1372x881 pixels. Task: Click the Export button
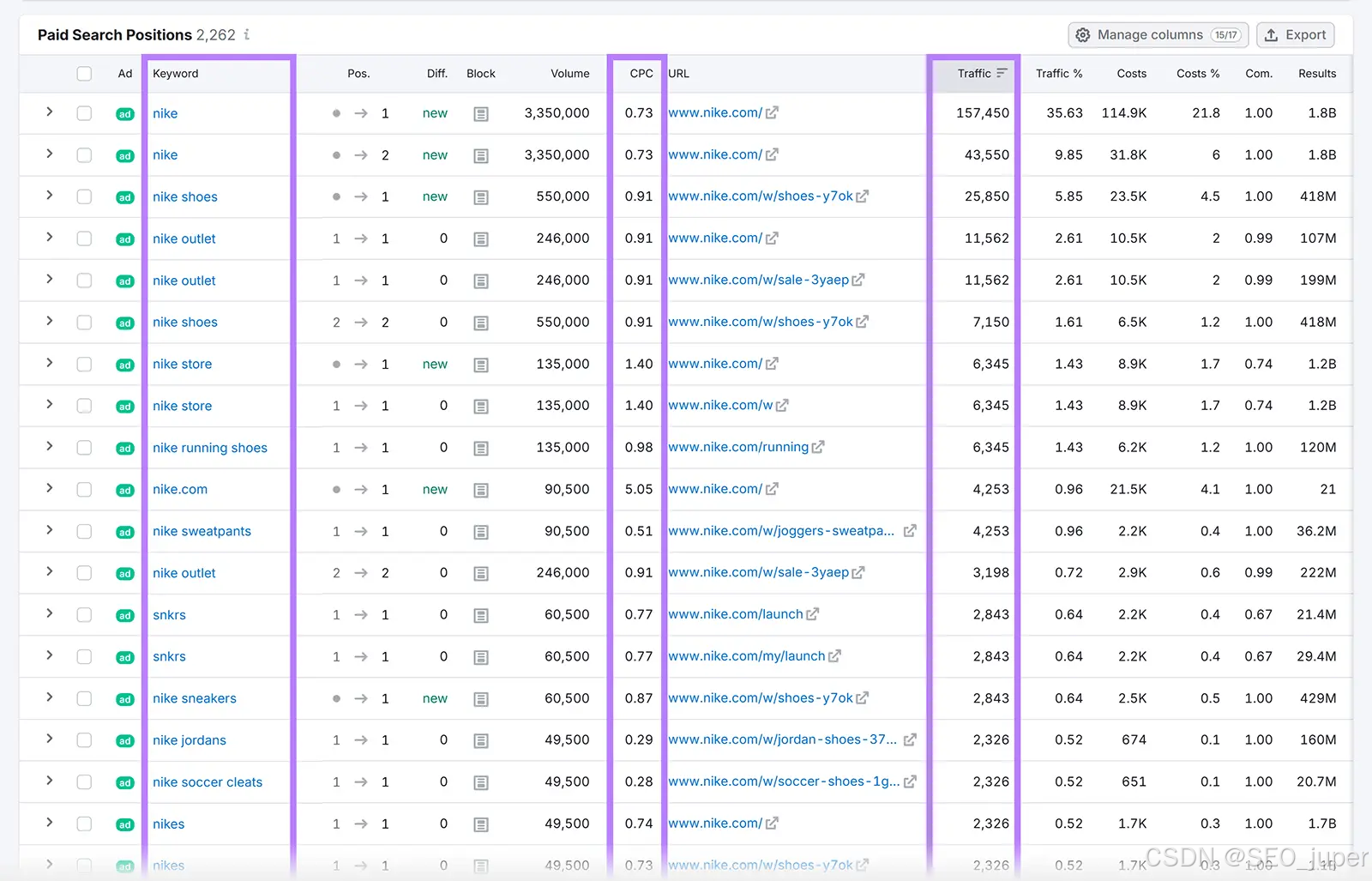pos(1295,35)
